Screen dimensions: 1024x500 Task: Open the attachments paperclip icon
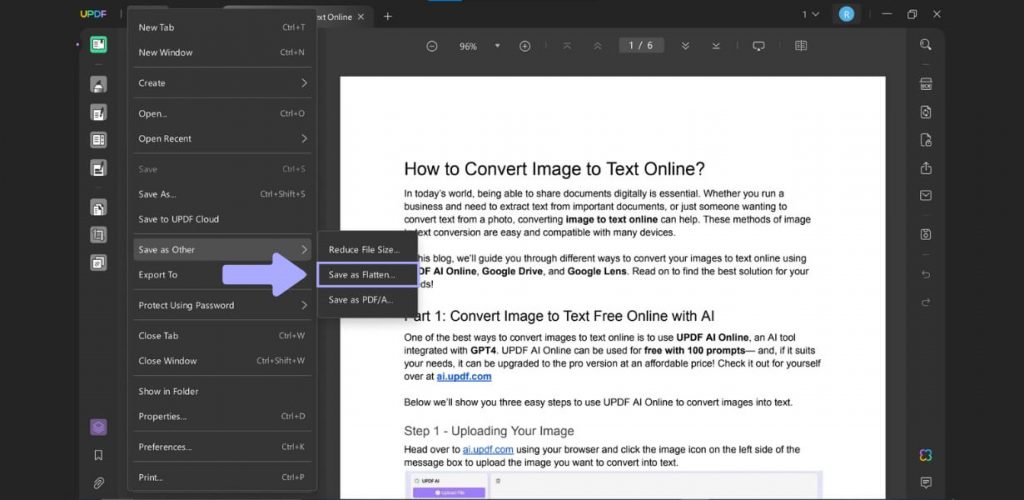coord(98,482)
